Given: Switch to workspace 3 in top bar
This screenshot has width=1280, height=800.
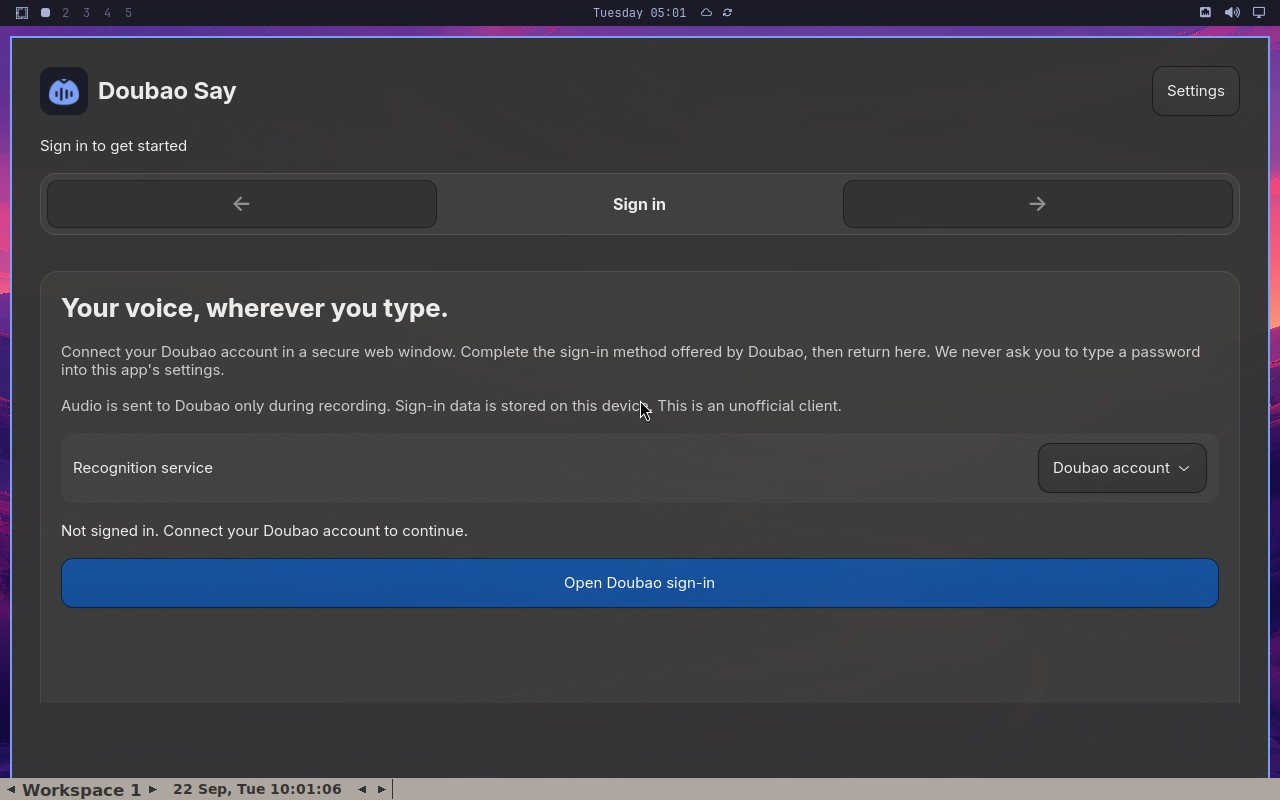Looking at the screenshot, I should pyautogui.click(x=86, y=13).
